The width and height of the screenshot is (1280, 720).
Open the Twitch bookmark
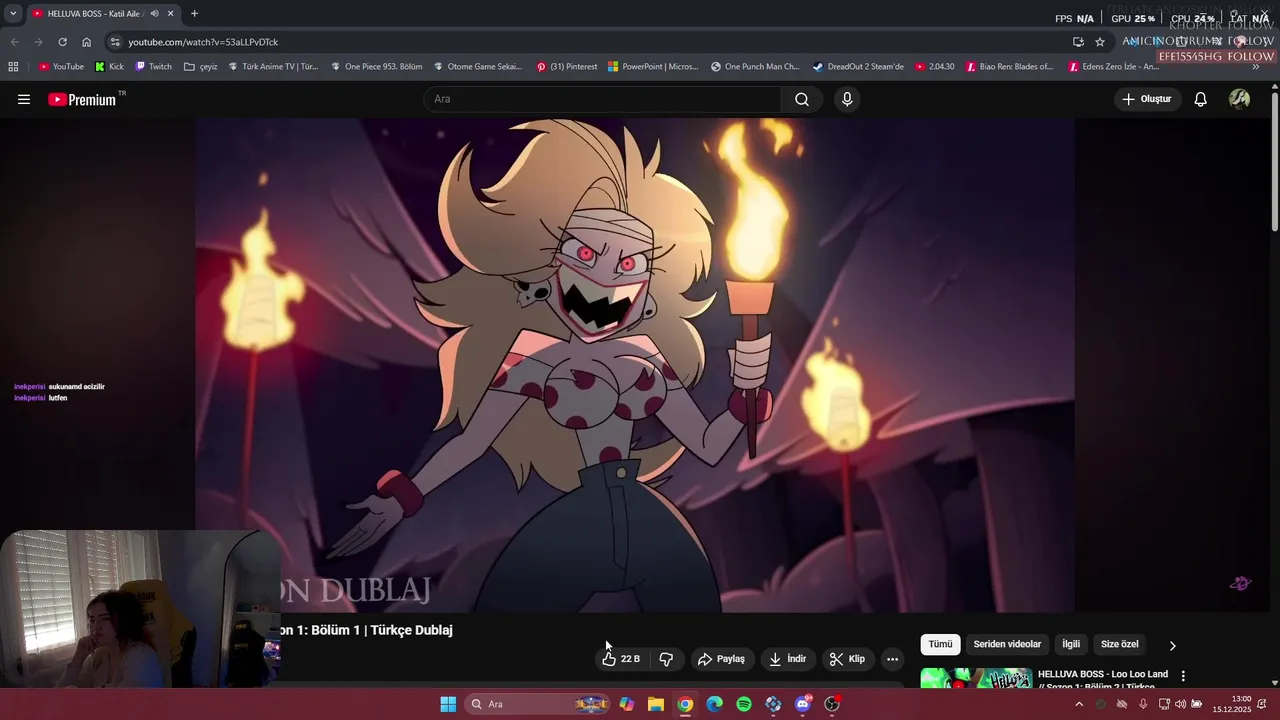(153, 67)
